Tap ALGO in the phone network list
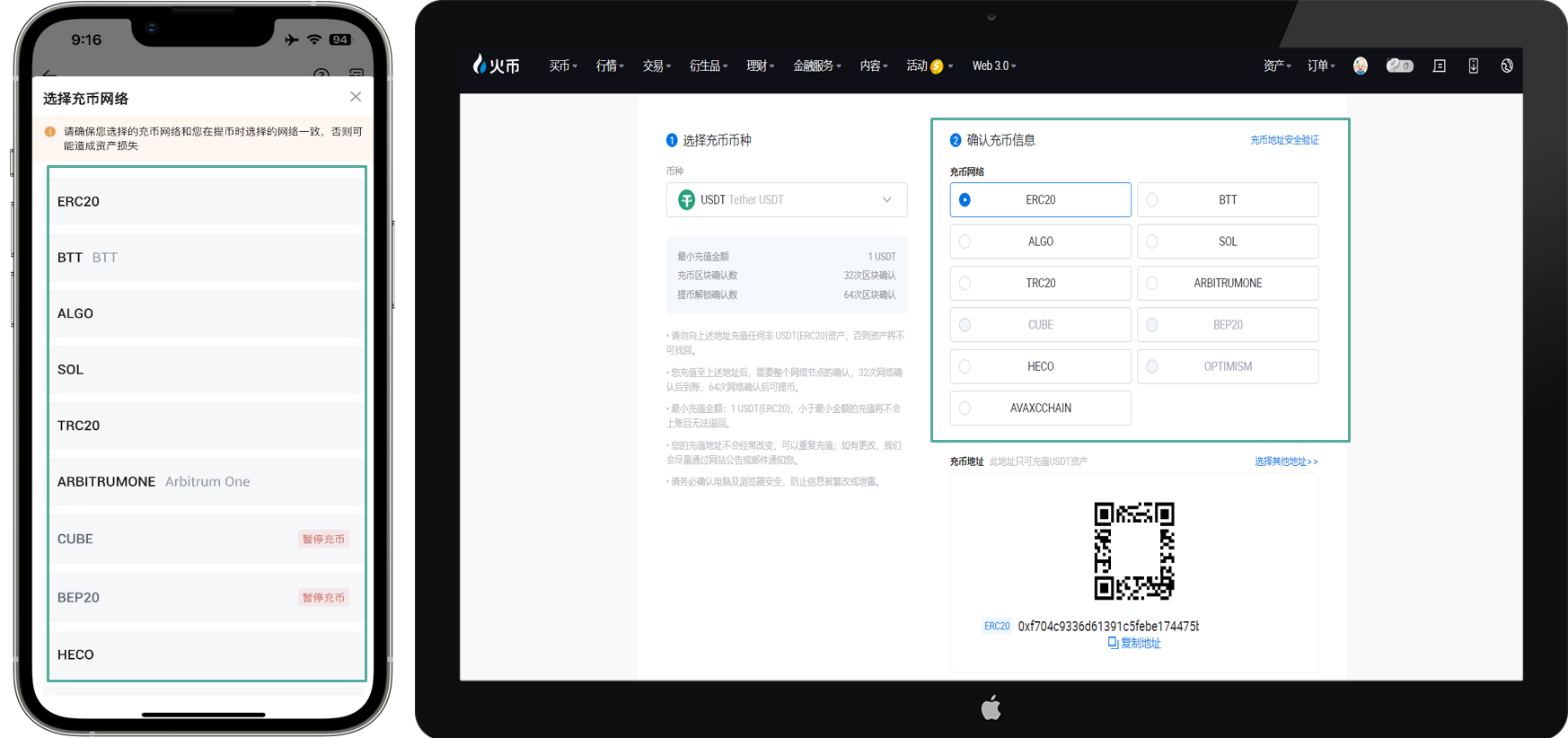The width and height of the screenshot is (1568, 738). point(207,313)
